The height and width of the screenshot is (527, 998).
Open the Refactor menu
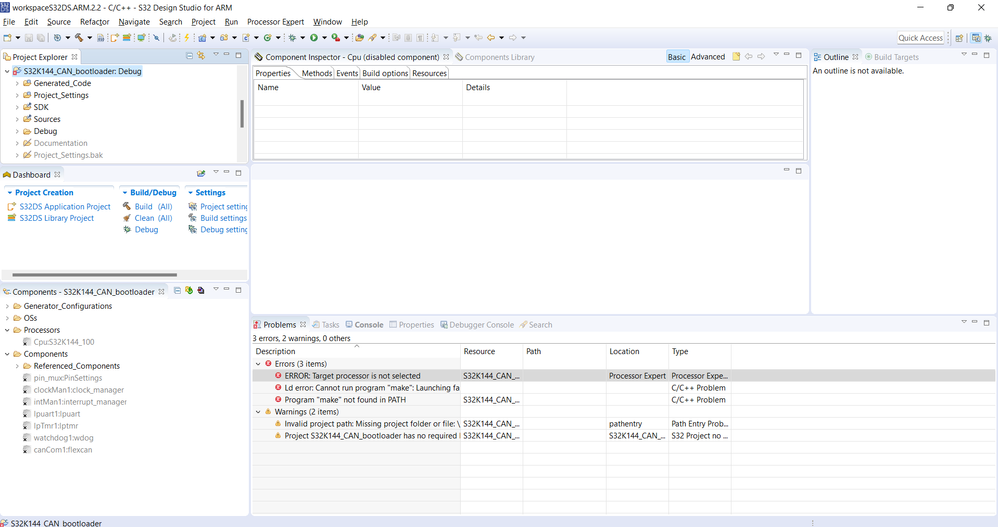(94, 22)
